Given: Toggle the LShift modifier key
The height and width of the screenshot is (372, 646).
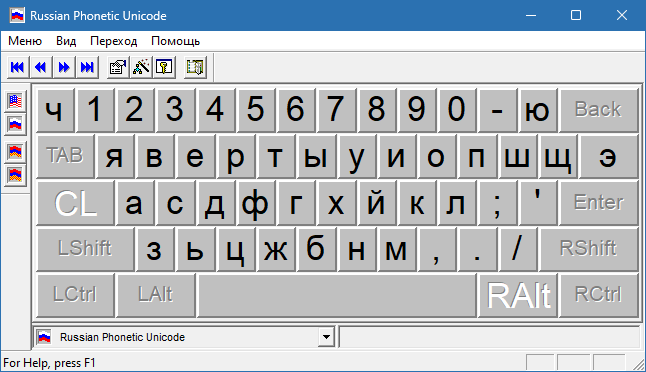Looking at the screenshot, I should 85,249.
